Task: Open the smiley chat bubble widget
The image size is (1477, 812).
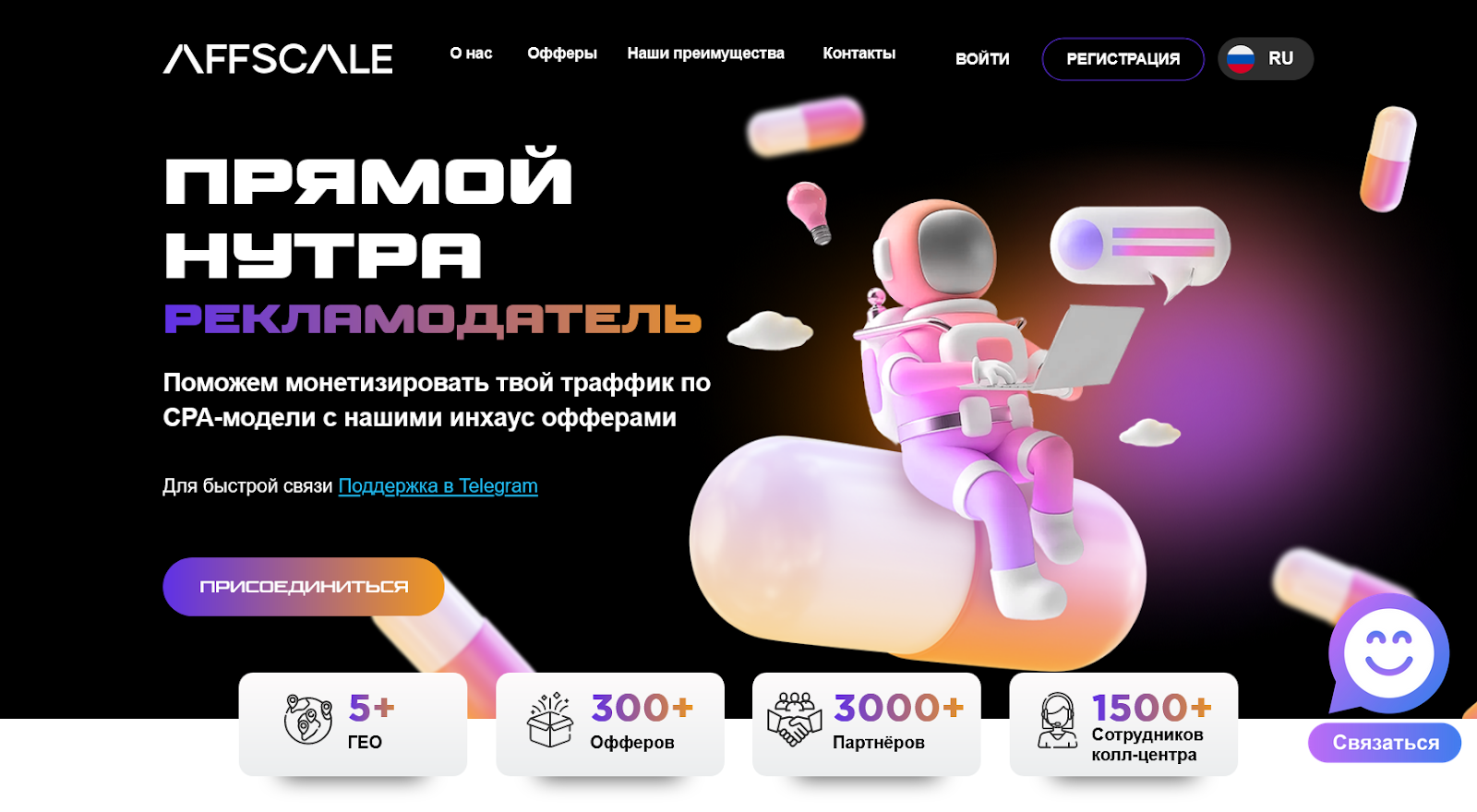Action: (x=1387, y=654)
